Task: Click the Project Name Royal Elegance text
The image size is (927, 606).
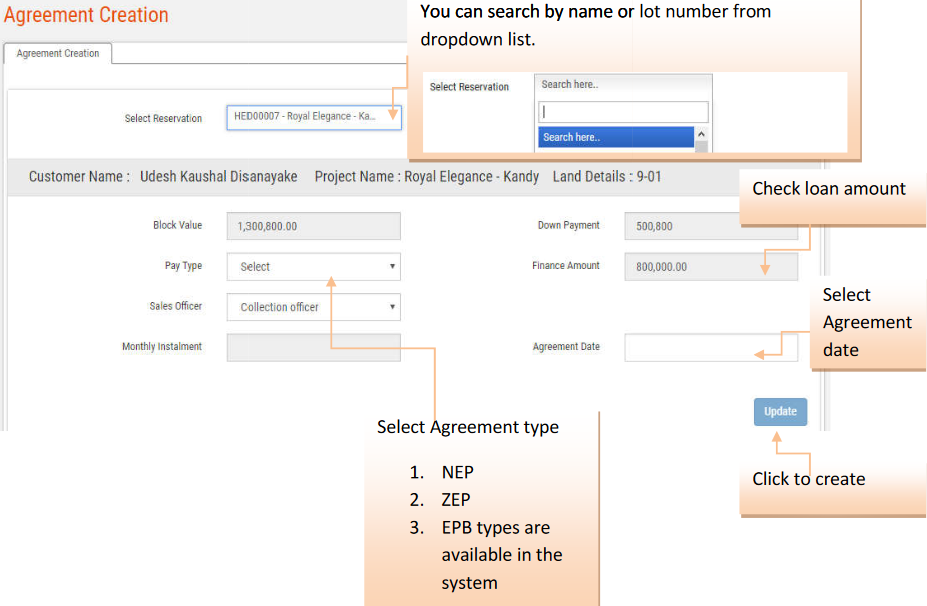Action: (x=427, y=177)
